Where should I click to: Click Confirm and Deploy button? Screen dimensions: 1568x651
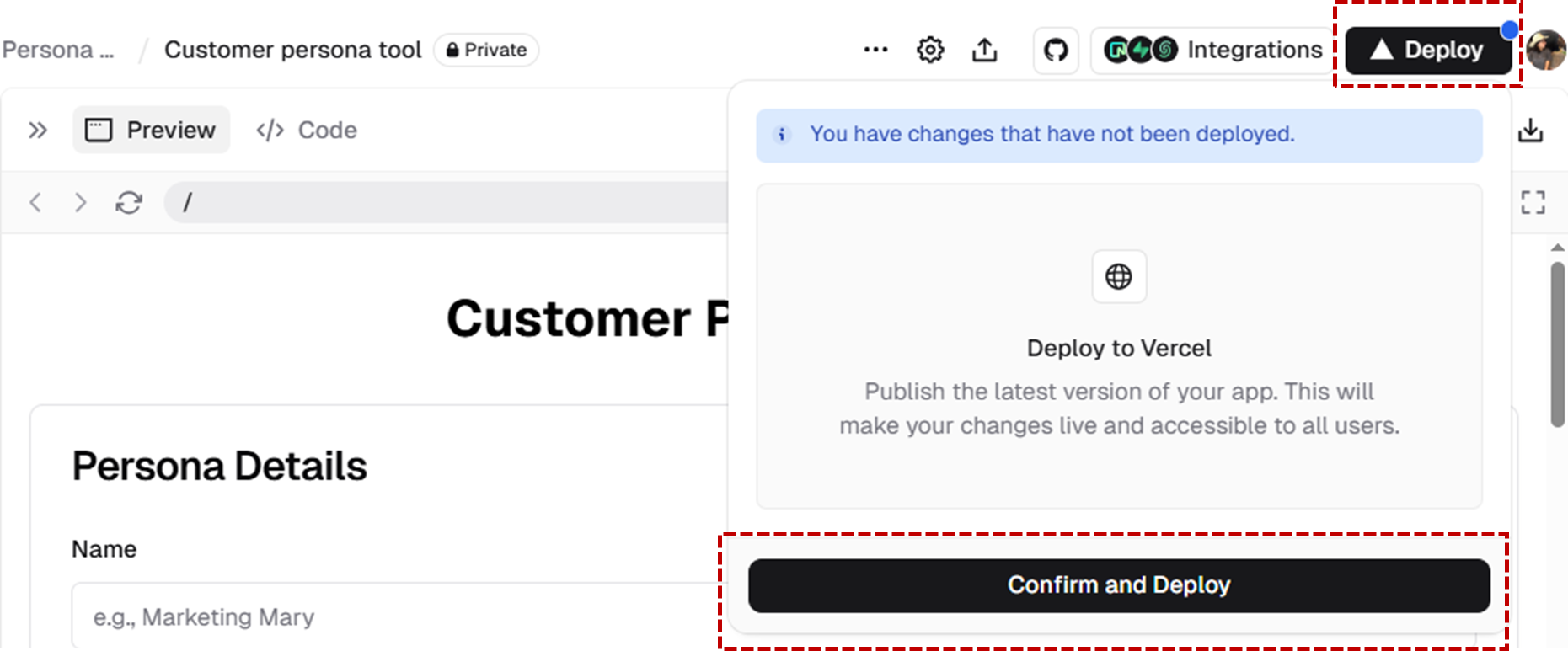[x=1119, y=585]
